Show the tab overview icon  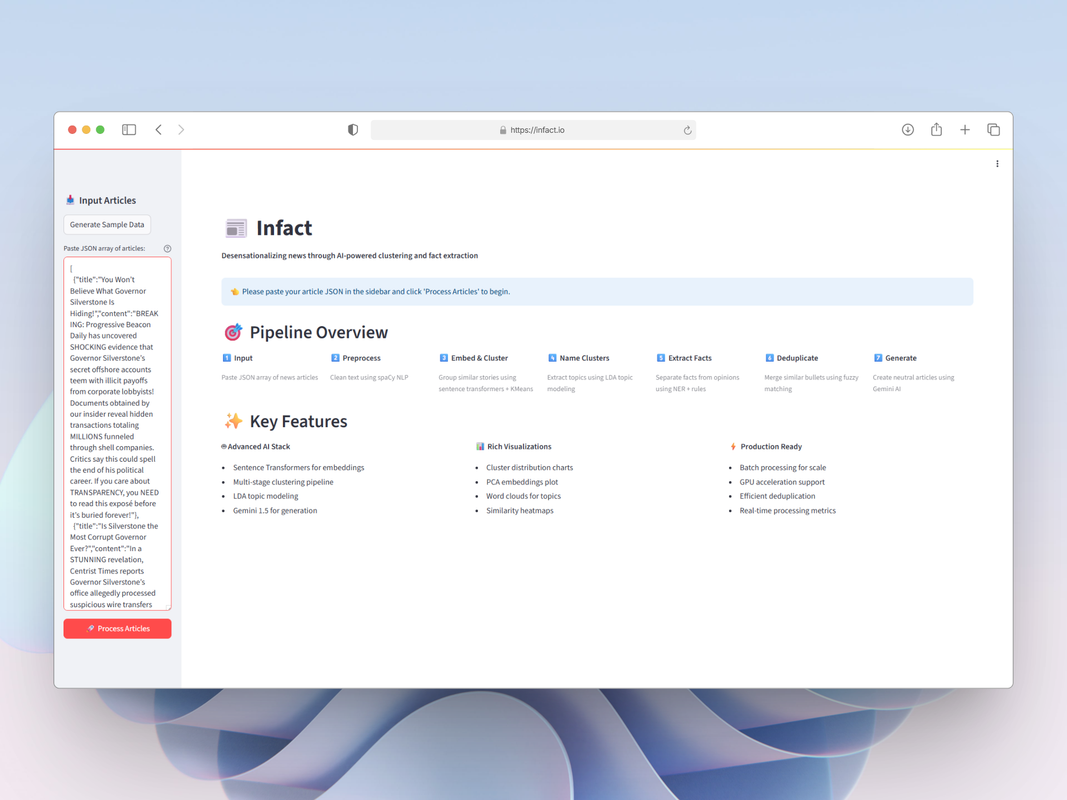[x=994, y=129]
